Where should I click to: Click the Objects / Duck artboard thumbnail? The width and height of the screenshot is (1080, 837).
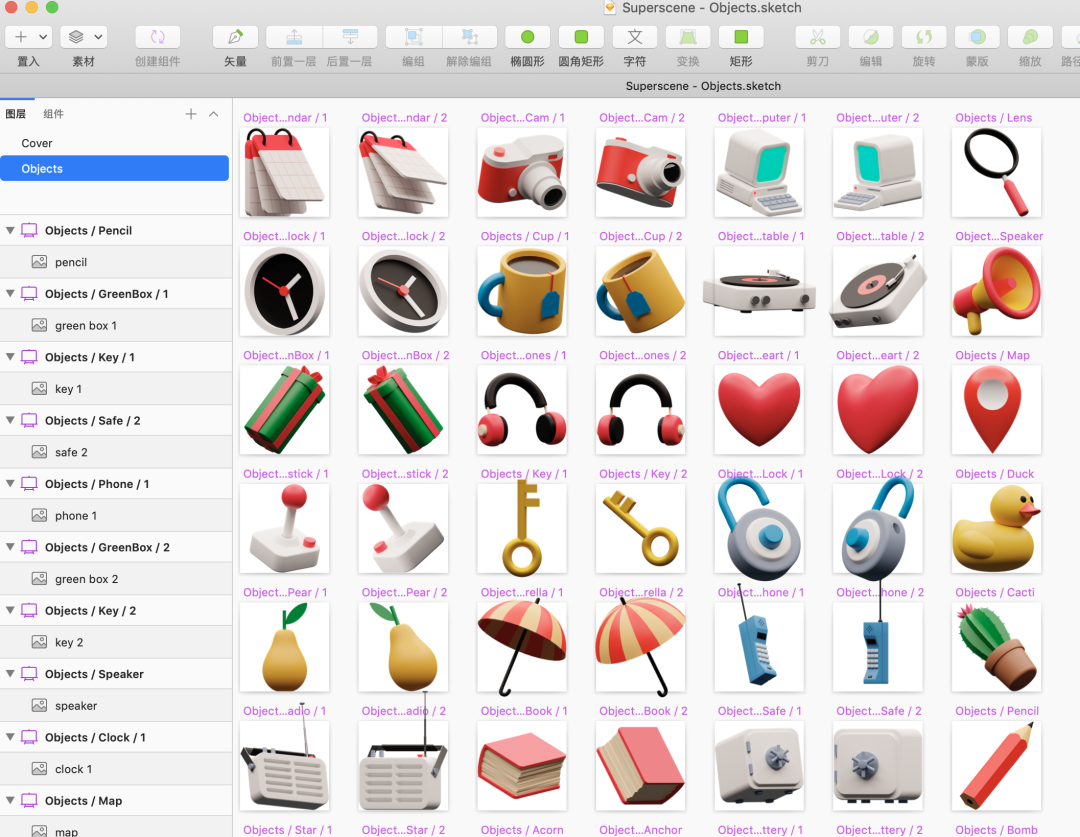pyautogui.click(x=996, y=528)
